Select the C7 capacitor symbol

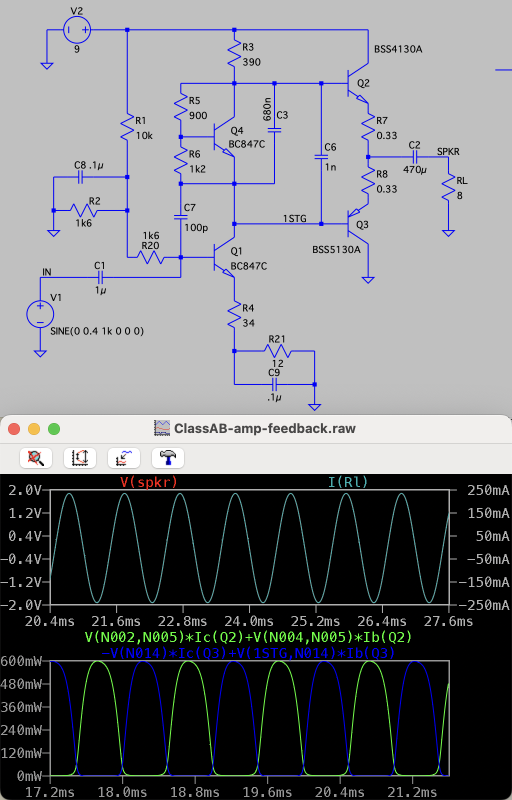[181, 217]
